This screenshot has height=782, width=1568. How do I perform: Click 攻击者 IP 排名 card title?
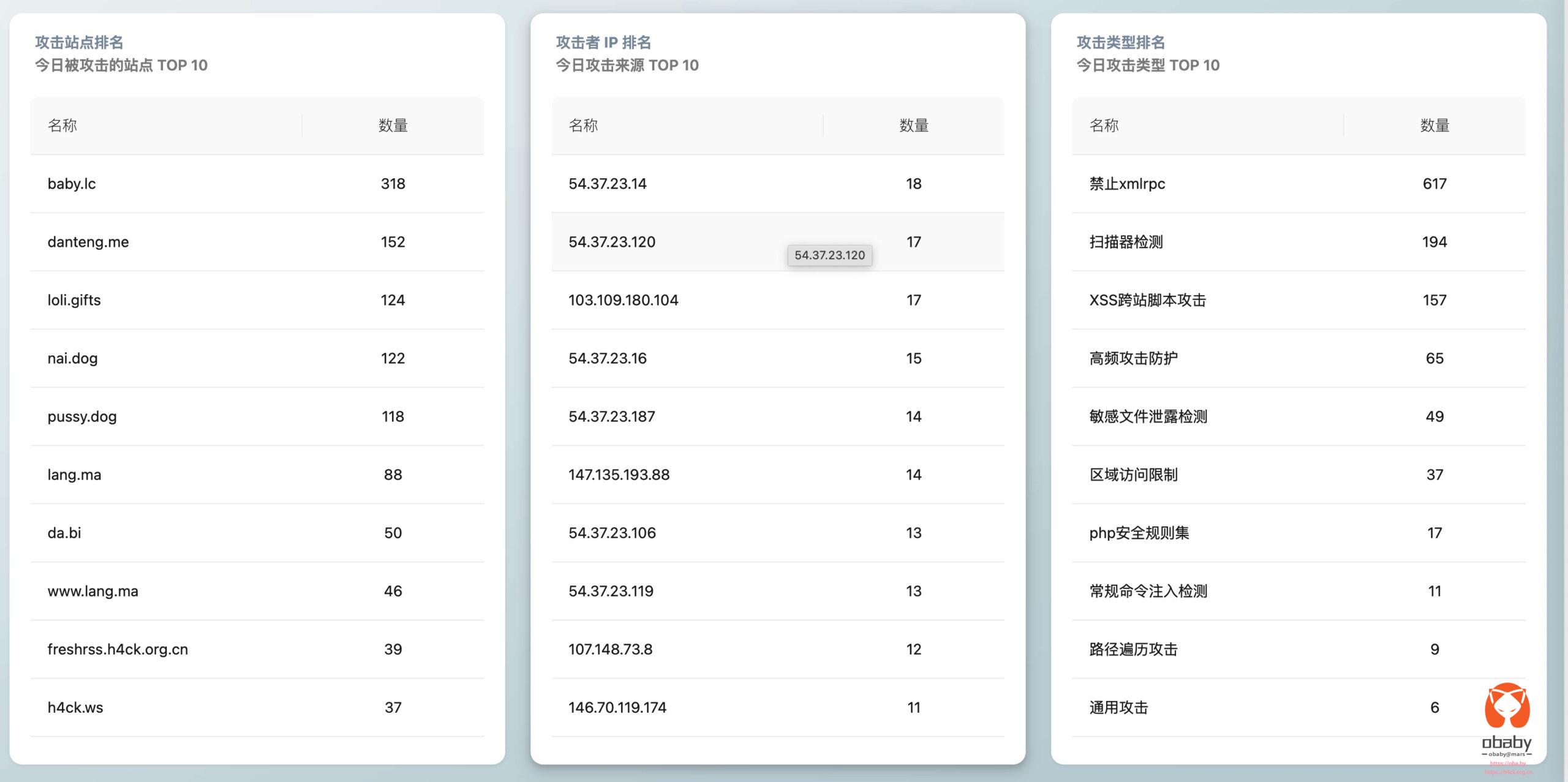[x=603, y=42]
